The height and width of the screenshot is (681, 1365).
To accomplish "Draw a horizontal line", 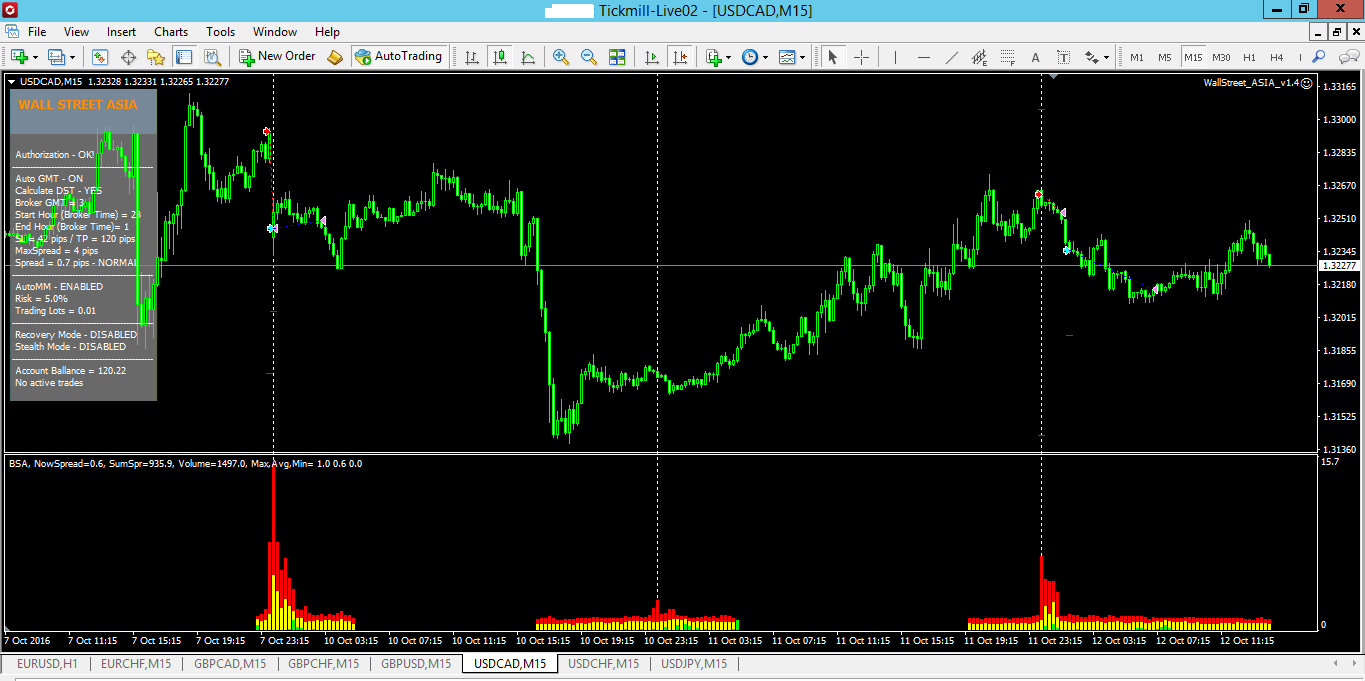I will 923,57.
